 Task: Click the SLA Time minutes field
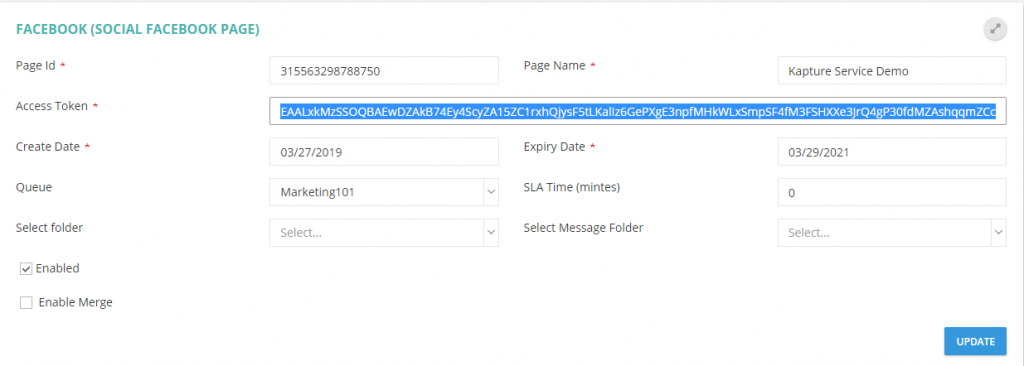click(892, 192)
